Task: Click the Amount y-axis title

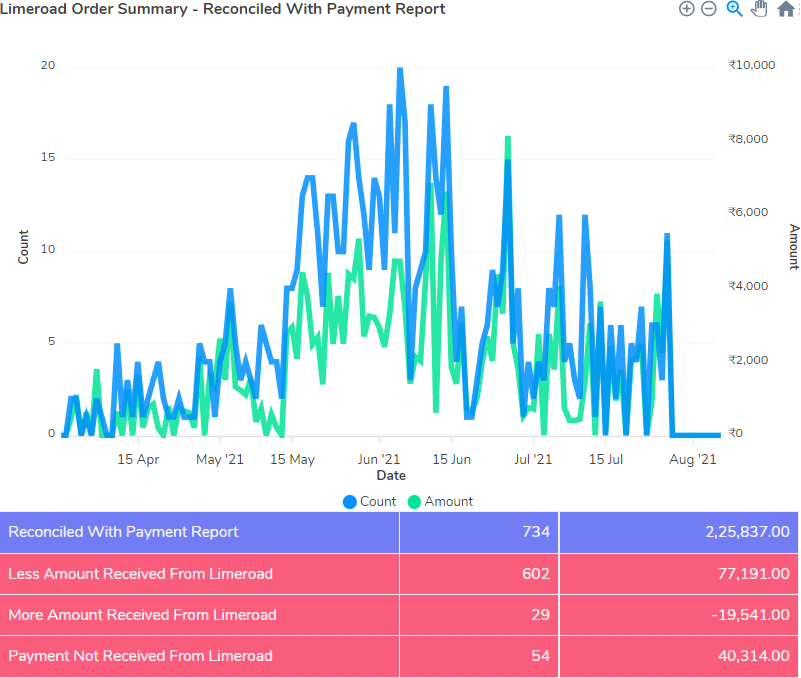Action: tap(794, 247)
